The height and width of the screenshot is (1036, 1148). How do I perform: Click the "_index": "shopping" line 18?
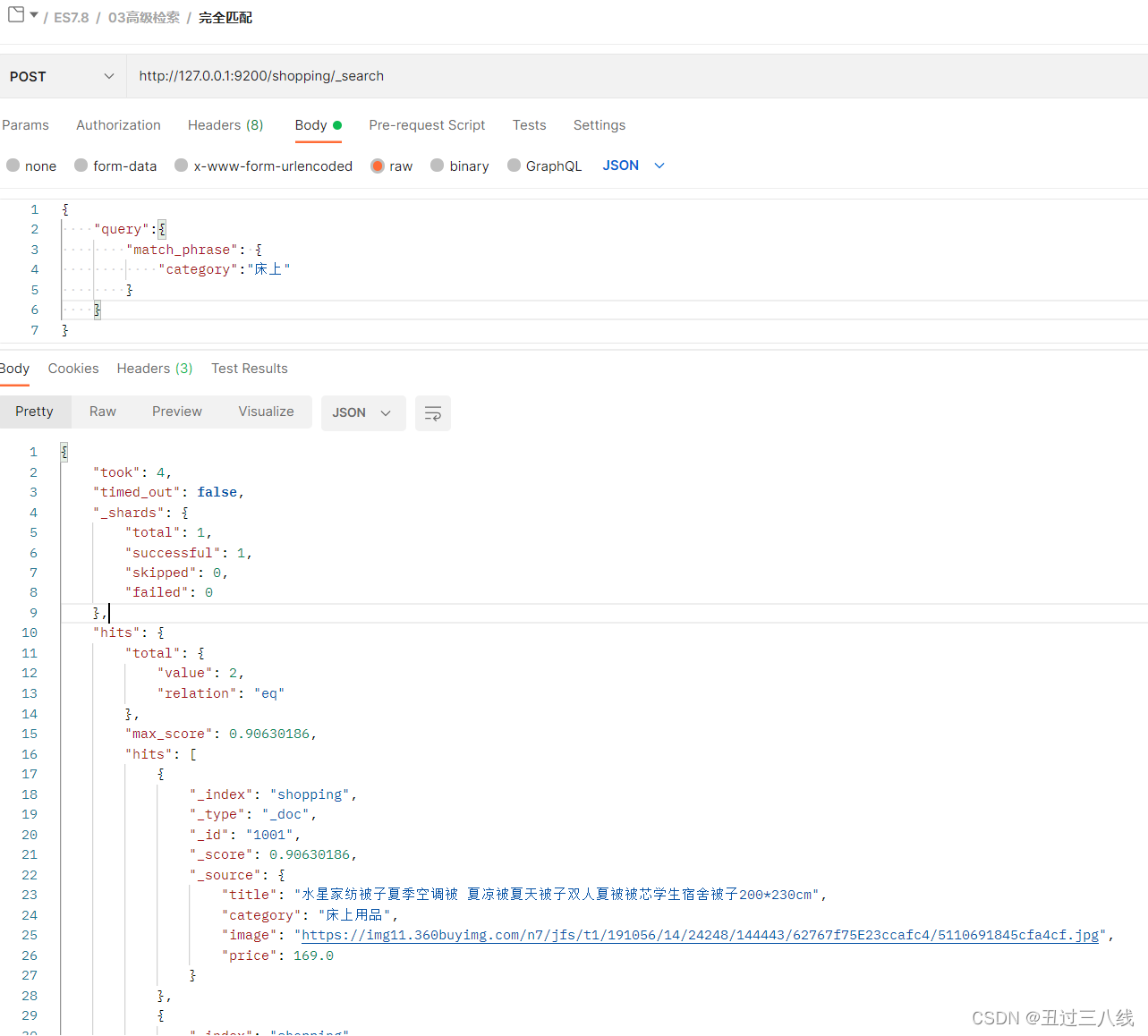(x=274, y=794)
